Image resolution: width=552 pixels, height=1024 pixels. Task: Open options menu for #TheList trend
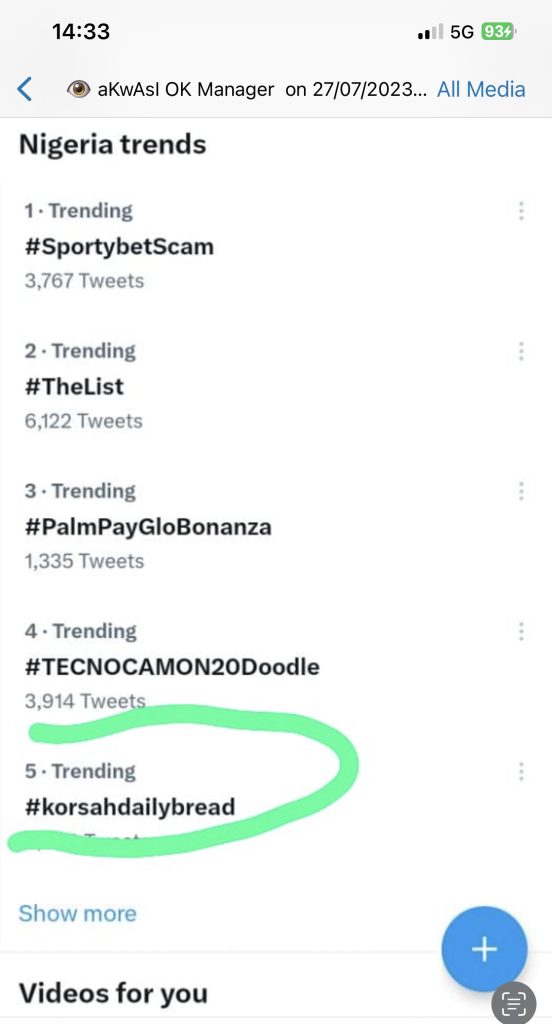(521, 351)
